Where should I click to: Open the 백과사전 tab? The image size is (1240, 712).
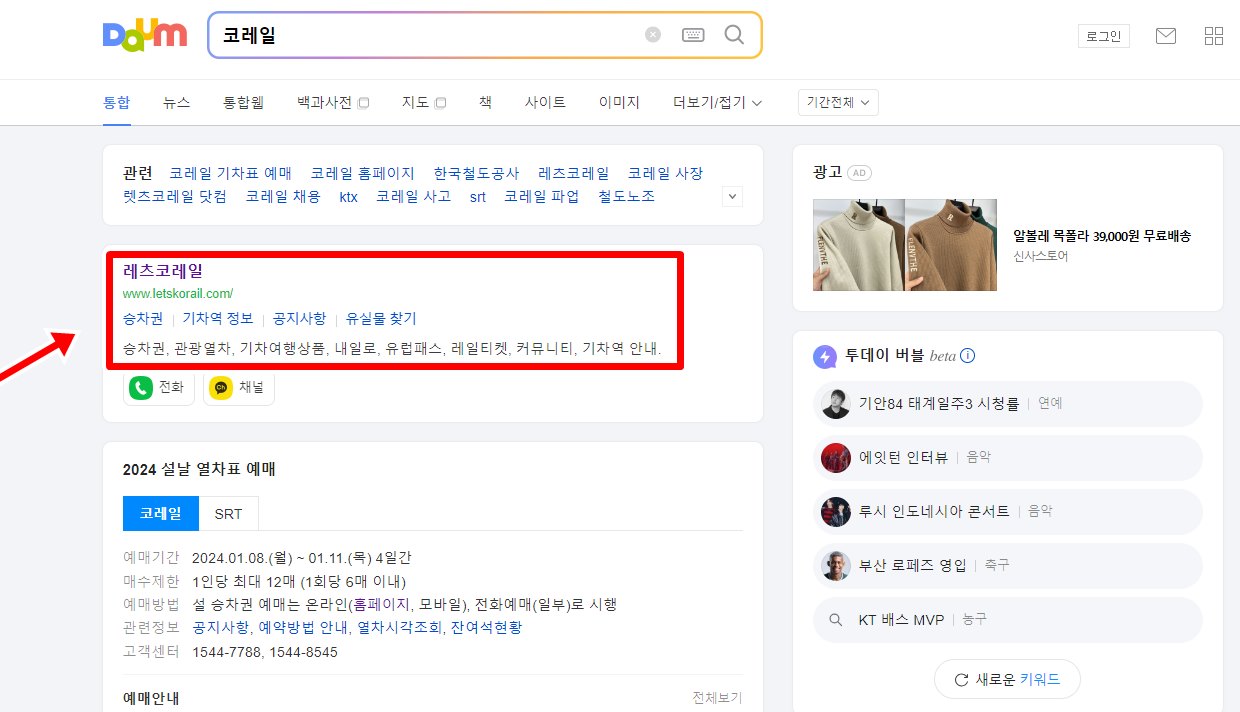325,102
